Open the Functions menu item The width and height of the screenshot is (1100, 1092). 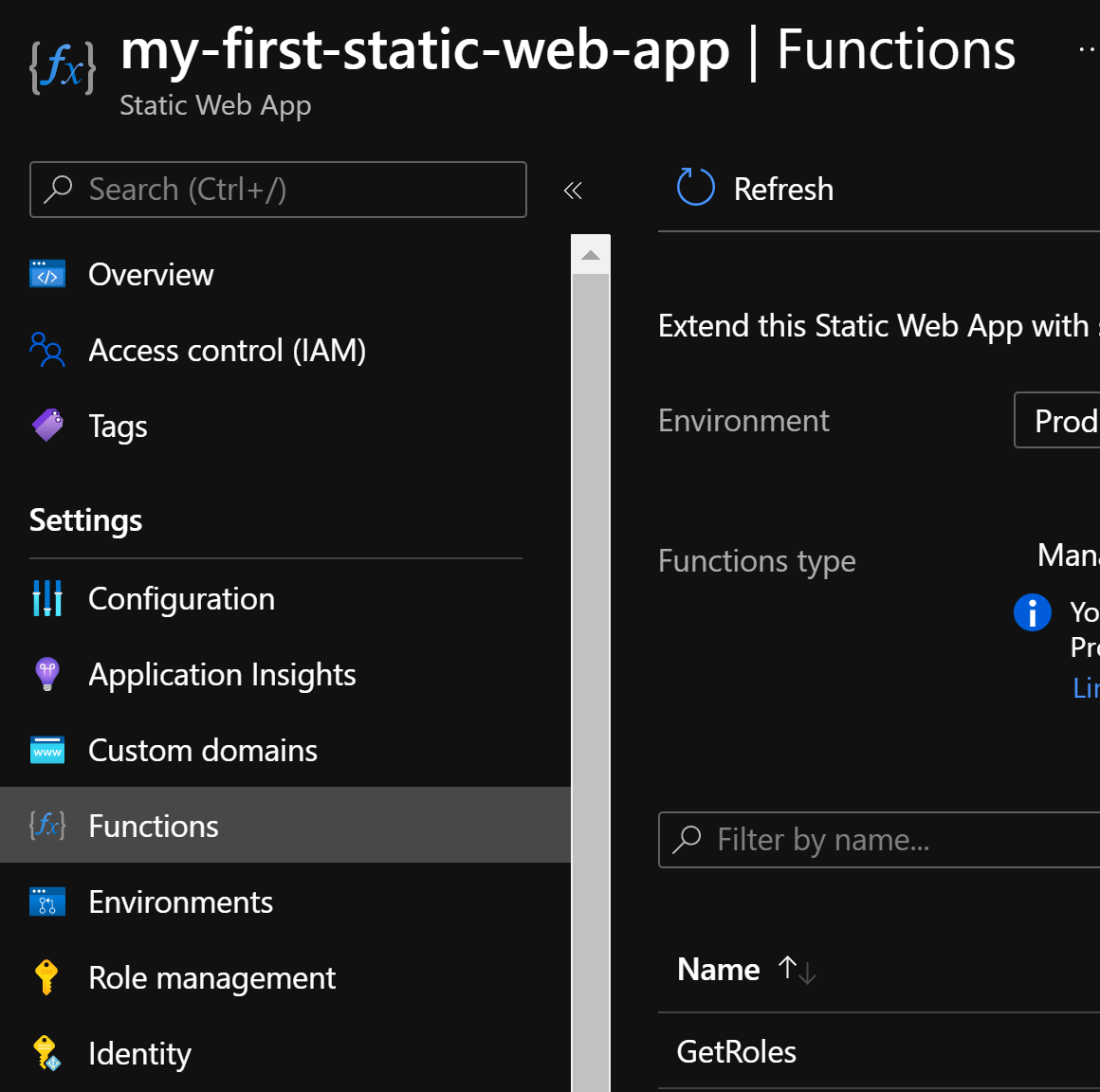click(x=154, y=826)
